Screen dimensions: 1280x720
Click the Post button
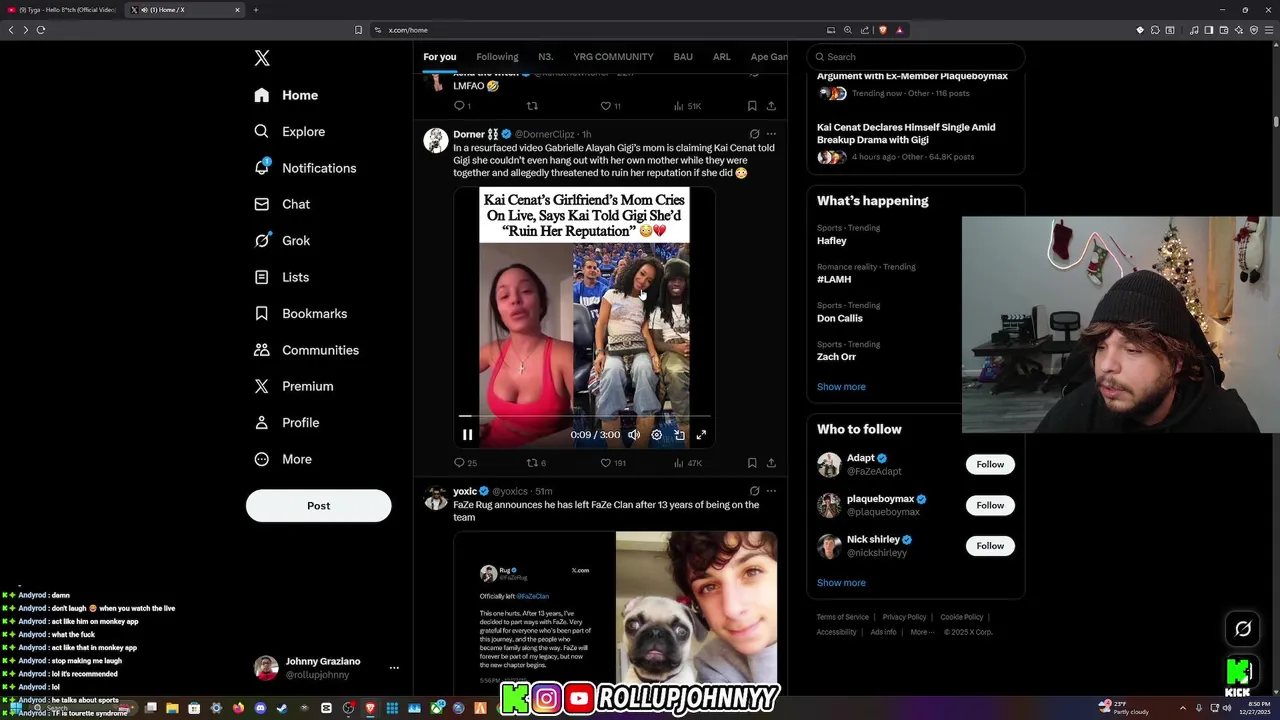[318, 506]
